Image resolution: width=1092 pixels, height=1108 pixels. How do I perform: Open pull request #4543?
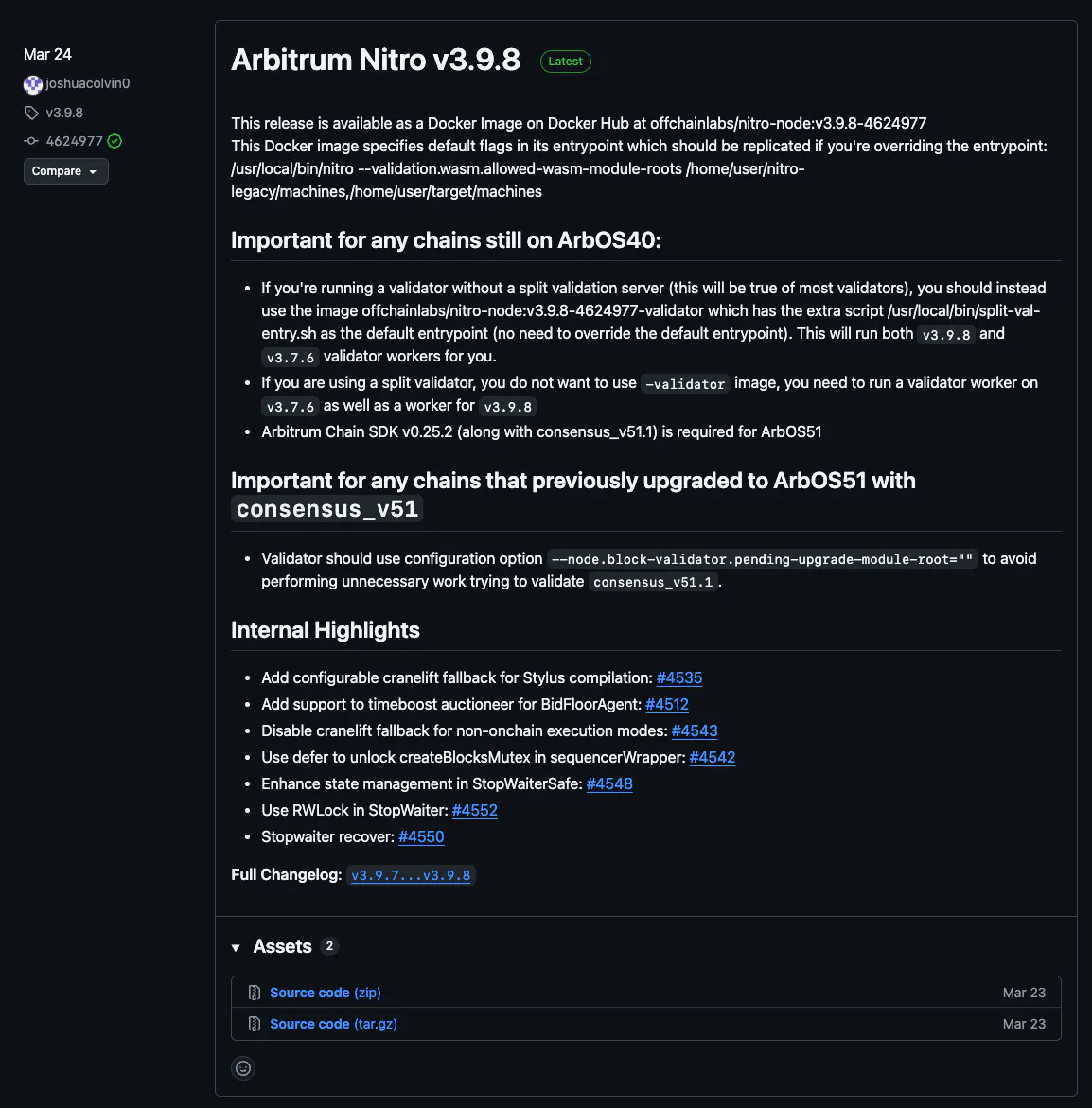(694, 730)
